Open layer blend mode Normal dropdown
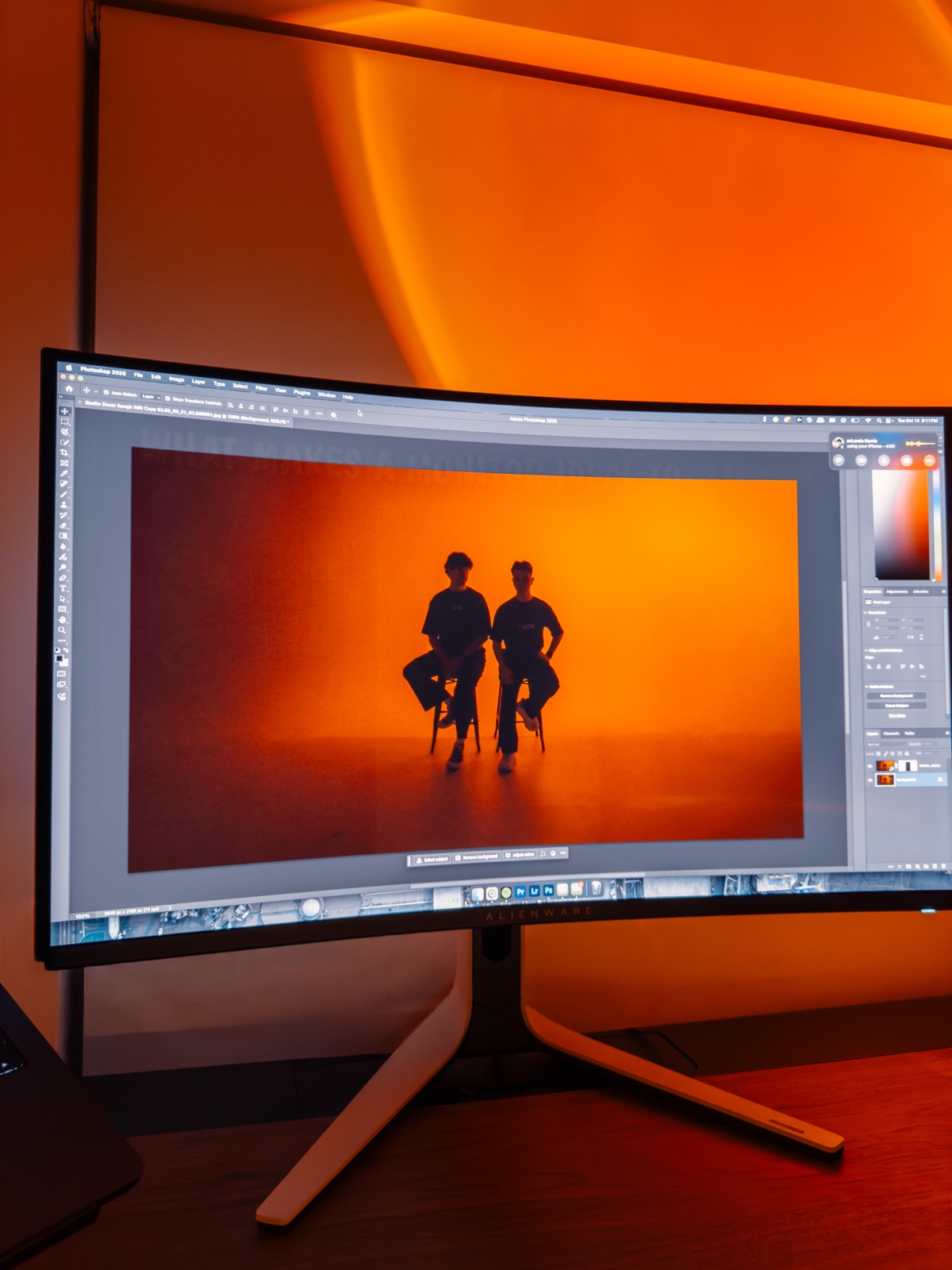952x1270 pixels. click(x=886, y=744)
